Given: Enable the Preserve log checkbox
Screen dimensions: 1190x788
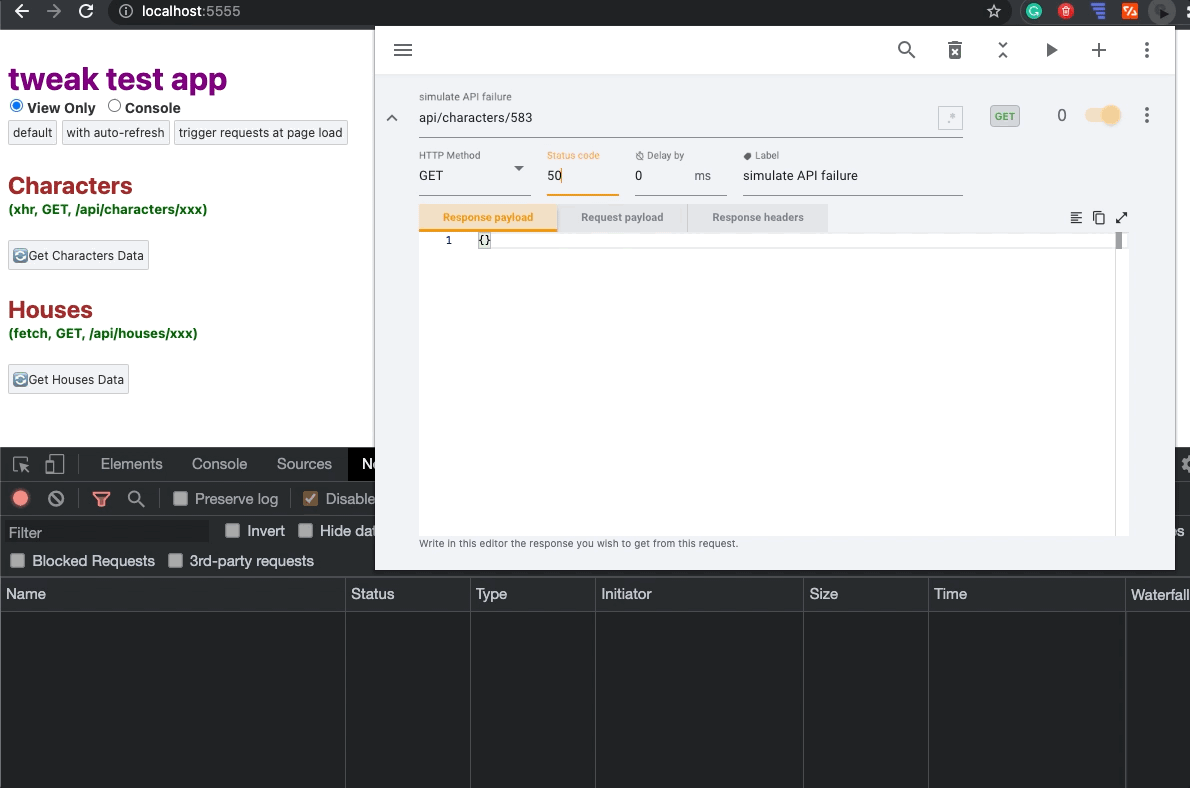Looking at the screenshot, I should (x=181, y=499).
